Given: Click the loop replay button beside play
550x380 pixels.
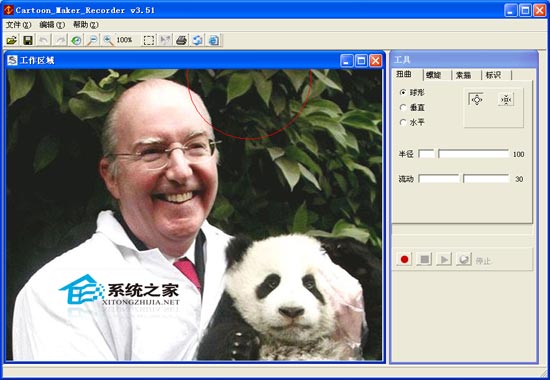Looking at the screenshot, I should click(x=464, y=259).
